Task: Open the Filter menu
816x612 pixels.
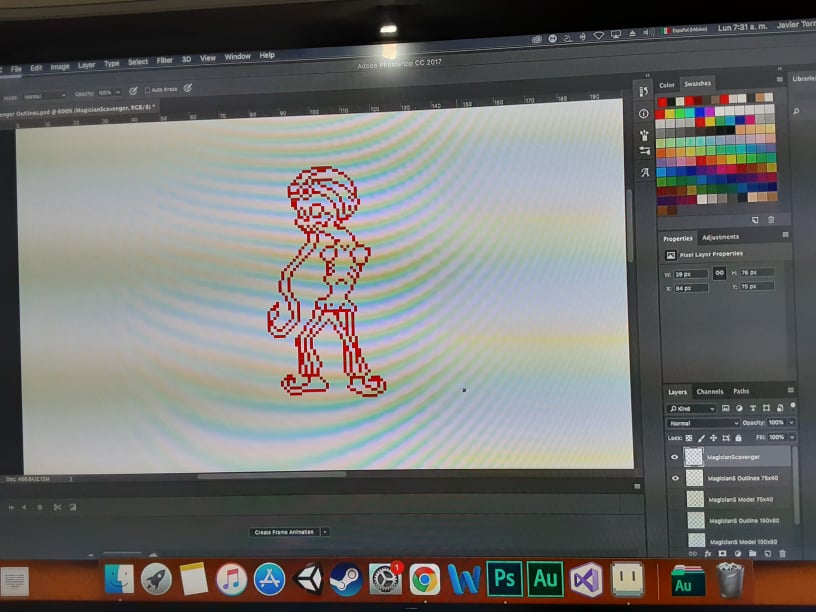Action: click(x=164, y=61)
